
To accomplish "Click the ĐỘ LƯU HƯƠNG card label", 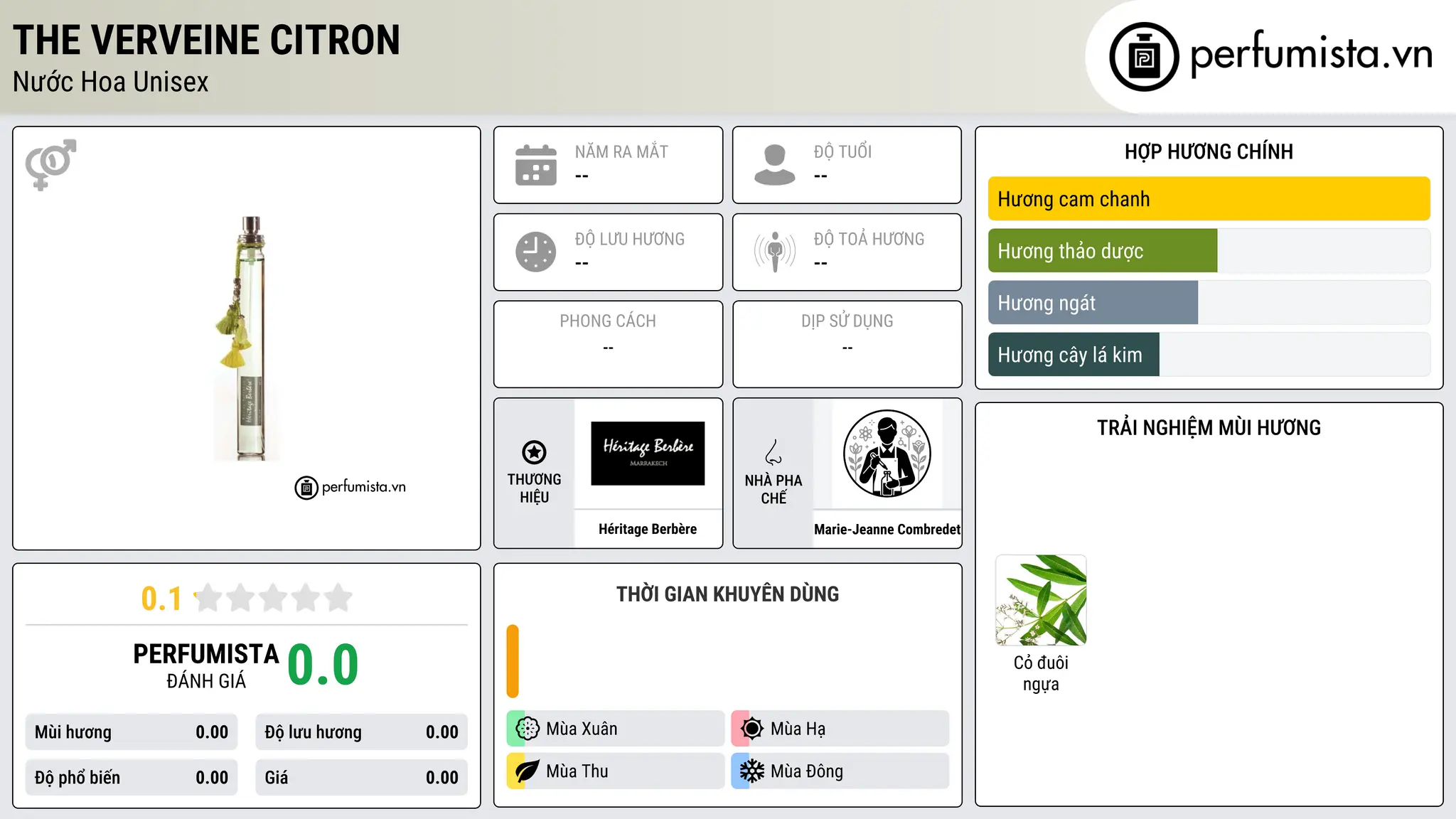I will click(x=630, y=239).
